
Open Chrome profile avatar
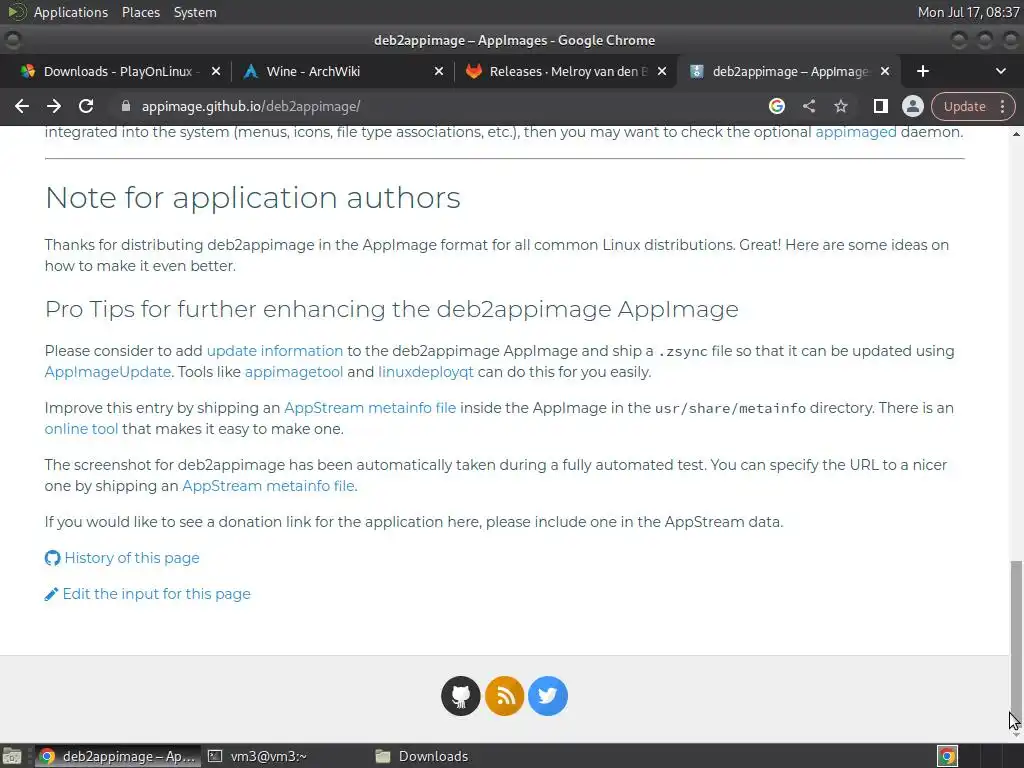(x=912, y=106)
